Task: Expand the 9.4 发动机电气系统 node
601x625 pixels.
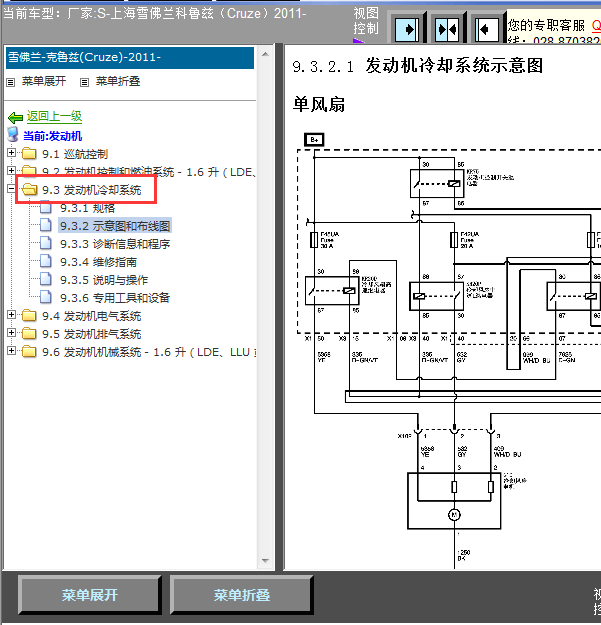Action: 11,314
